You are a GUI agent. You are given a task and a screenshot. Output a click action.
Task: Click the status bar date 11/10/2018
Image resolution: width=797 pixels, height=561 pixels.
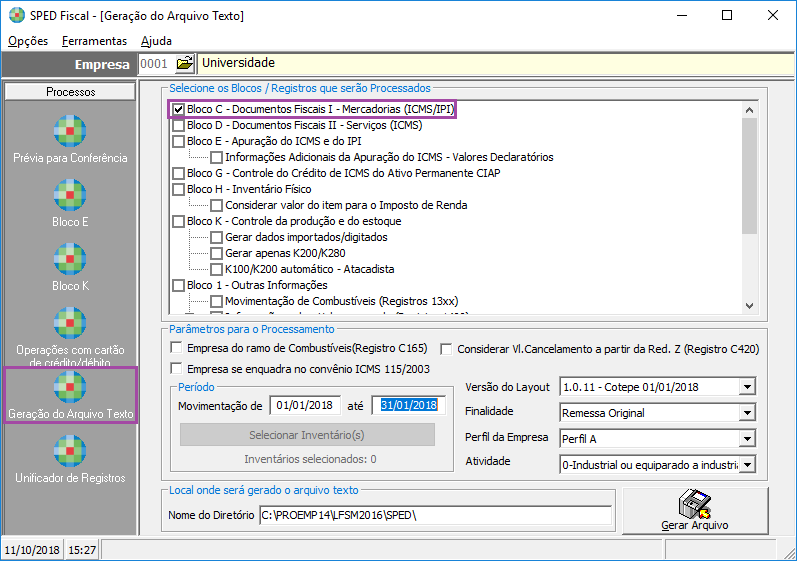point(32,550)
